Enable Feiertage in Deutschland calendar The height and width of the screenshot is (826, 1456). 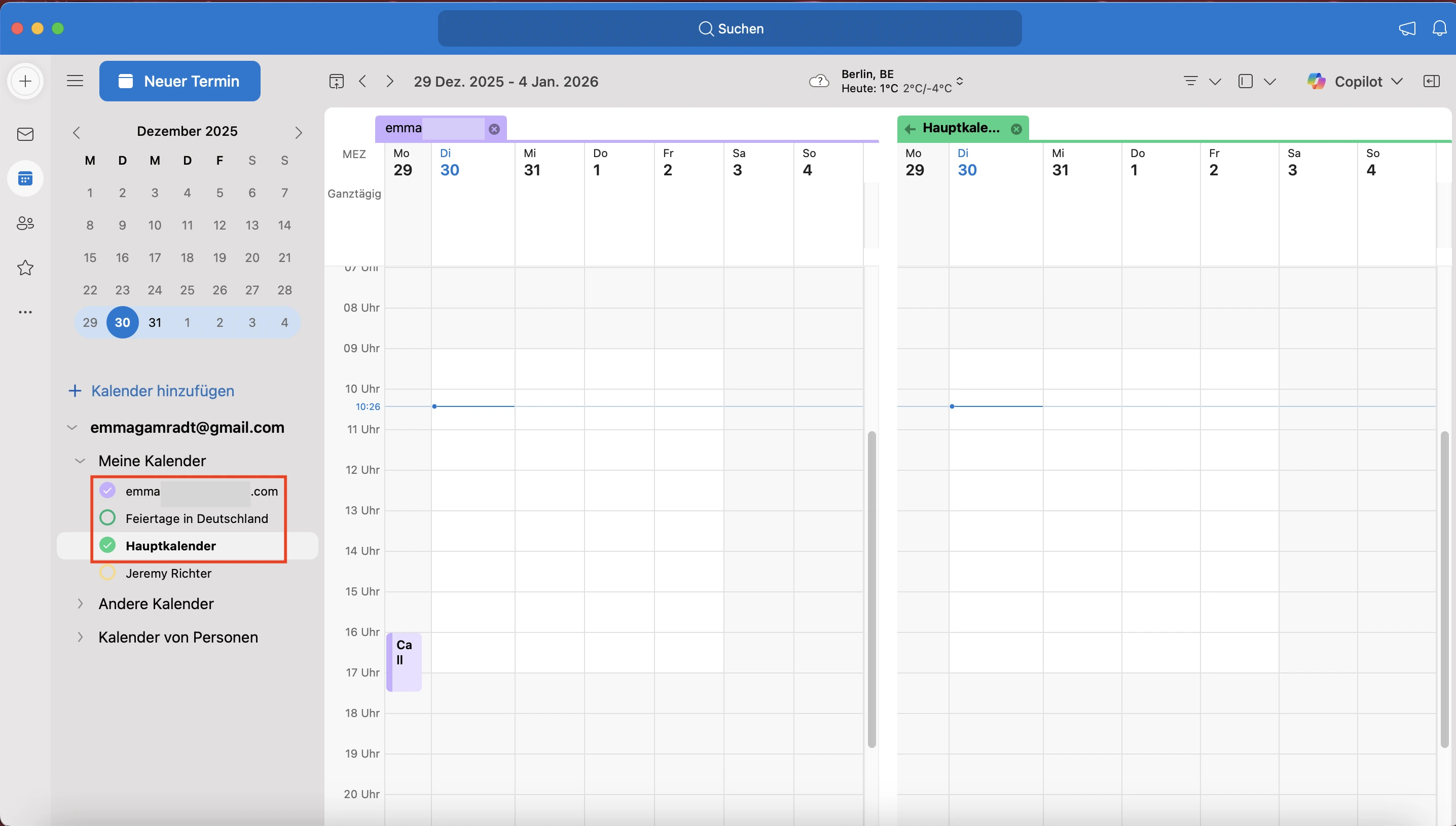(x=107, y=518)
